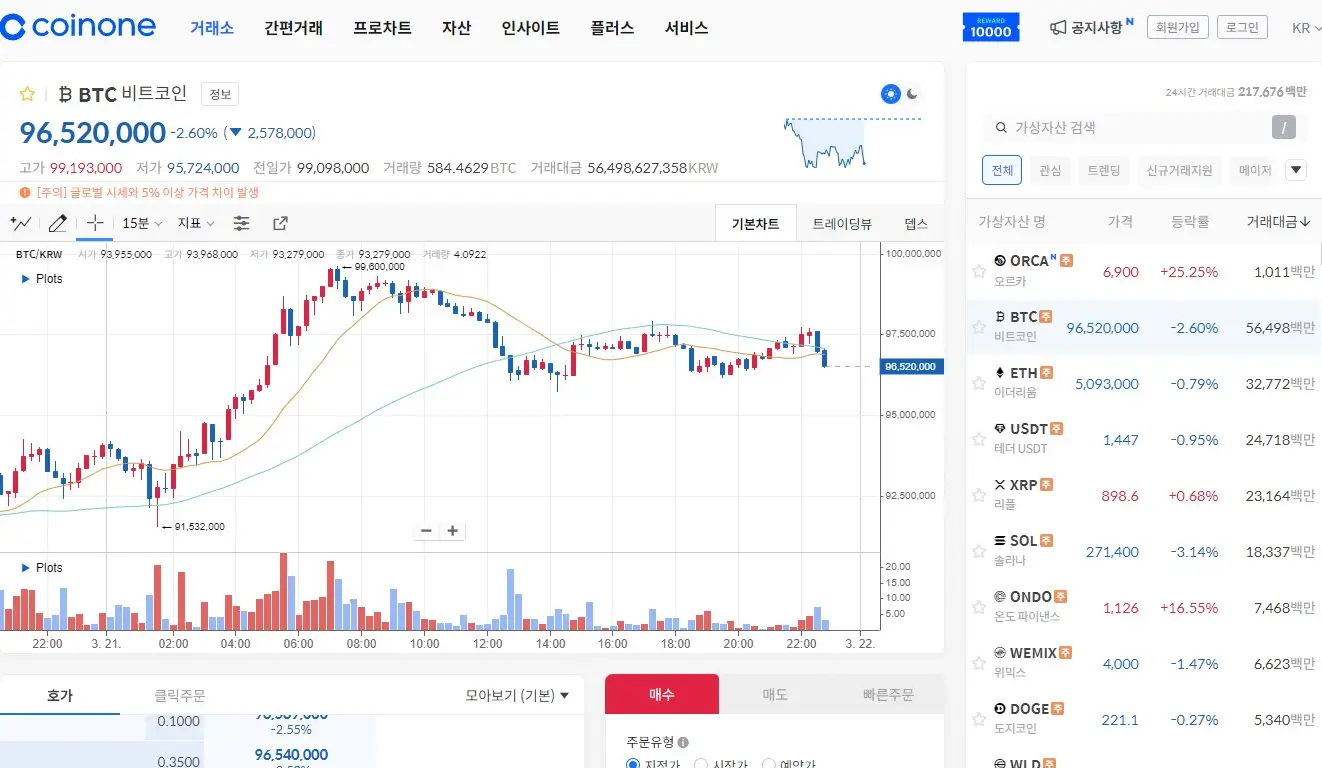Open the 서비스 menu

[x=686, y=28]
